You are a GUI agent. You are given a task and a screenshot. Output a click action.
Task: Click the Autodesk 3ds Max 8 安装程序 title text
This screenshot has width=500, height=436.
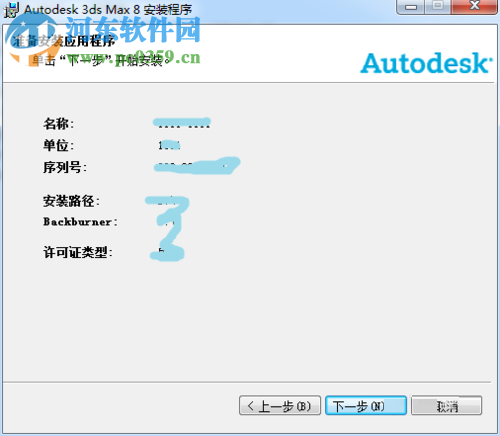[x=108, y=9]
